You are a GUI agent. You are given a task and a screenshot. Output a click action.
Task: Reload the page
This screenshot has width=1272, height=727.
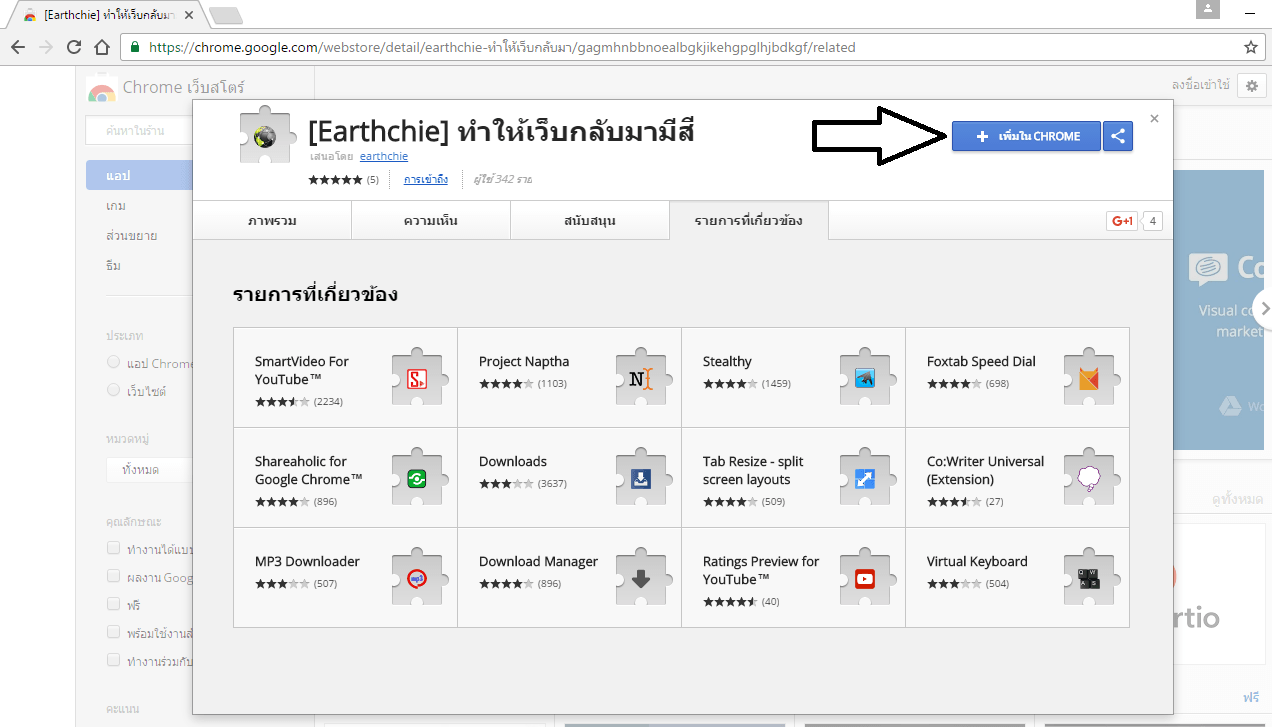pos(74,47)
